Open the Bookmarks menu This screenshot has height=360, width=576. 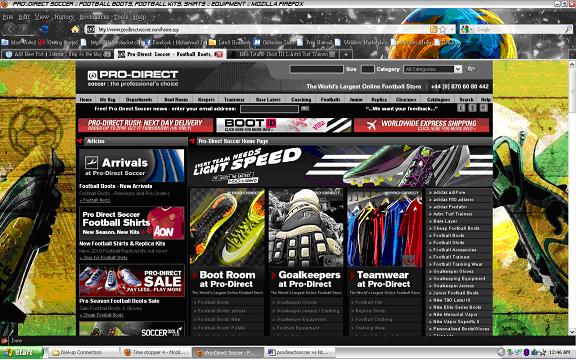pyautogui.click(x=94, y=17)
